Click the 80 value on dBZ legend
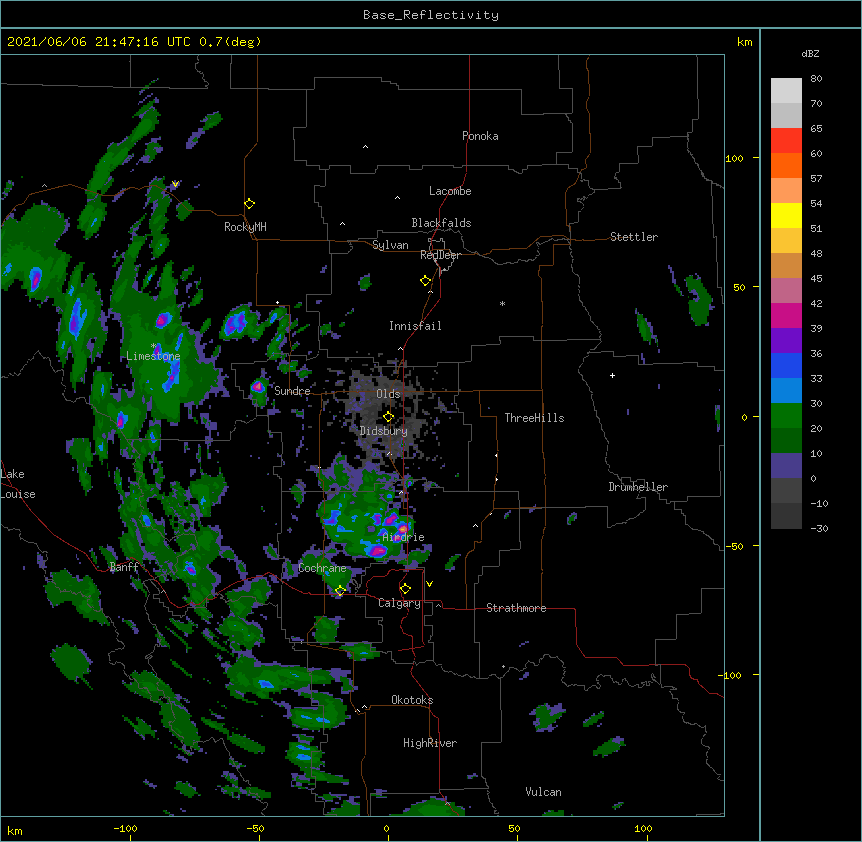The height and width of the screenshot is (842, 862). pyautogui.click(x=816, y=79)
